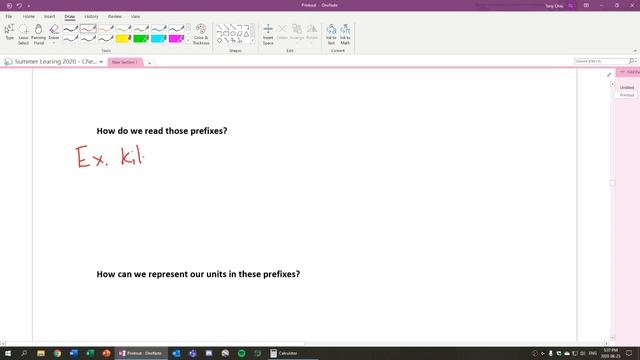The height and width of the screenshot is (360, 640).
Task: Click the Windows Start button
Action: 8,353
